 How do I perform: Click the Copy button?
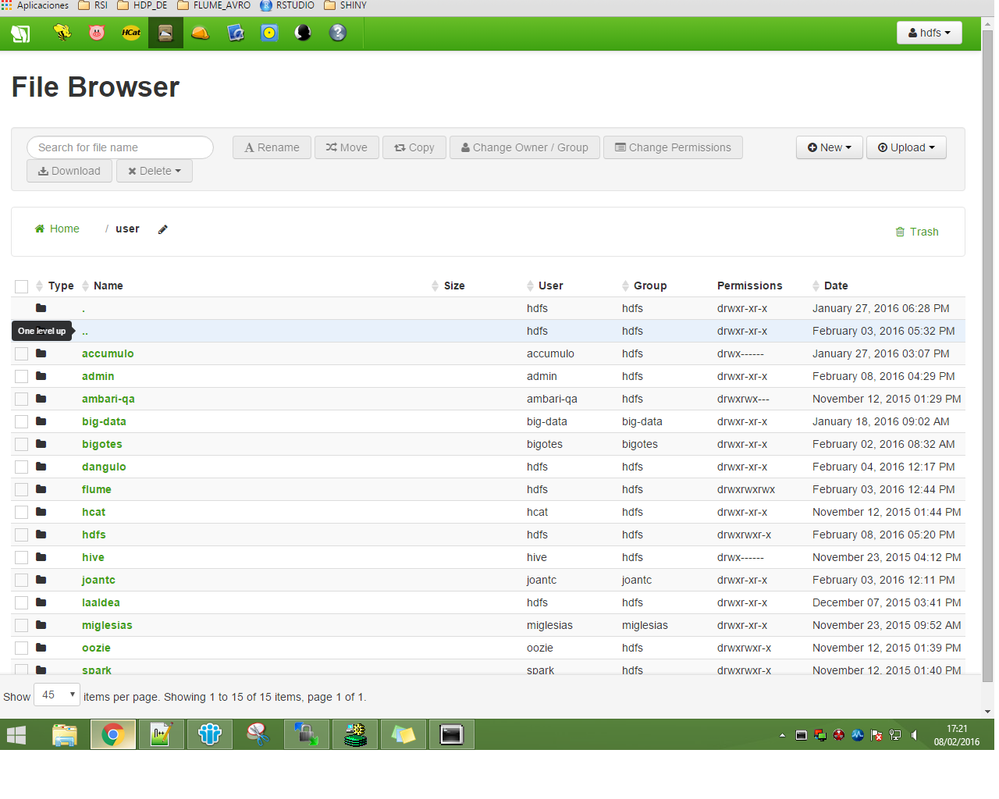[414, 148]
